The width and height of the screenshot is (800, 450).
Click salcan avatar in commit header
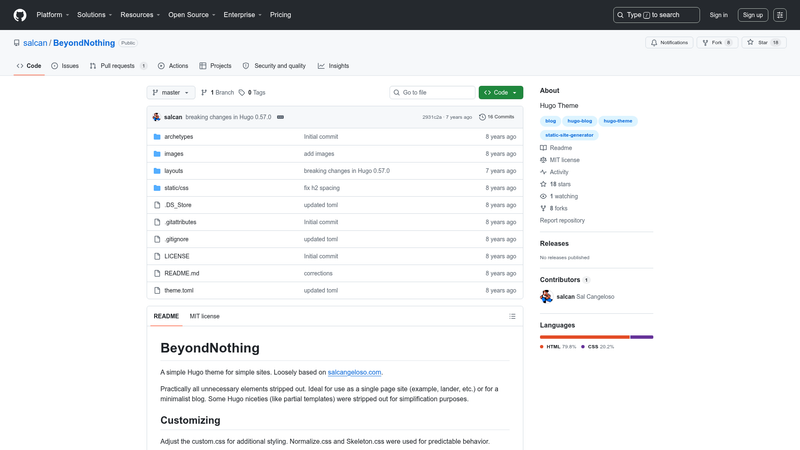pos(157,117)
